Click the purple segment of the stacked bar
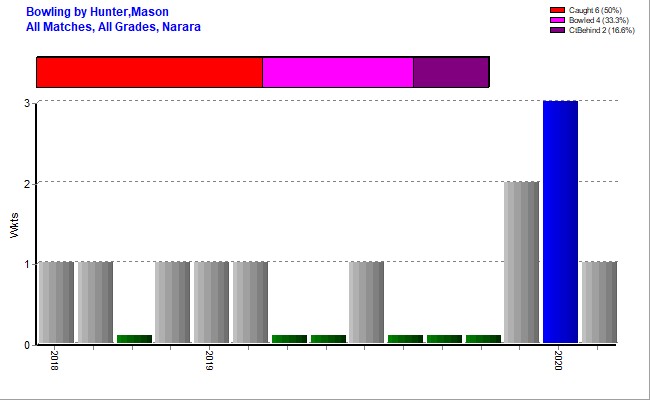The height and width of the screenshot is (400, 650). [x=451, y=72]
